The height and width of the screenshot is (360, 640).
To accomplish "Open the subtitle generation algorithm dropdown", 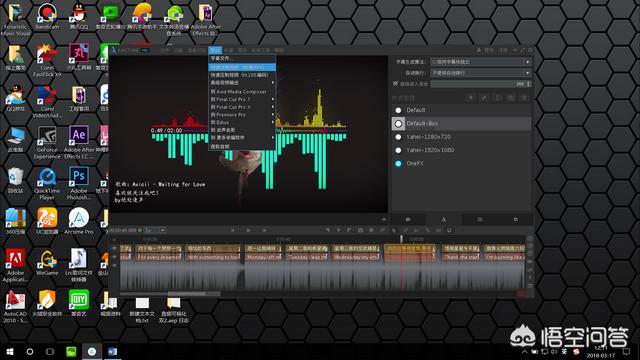I will point(480,62).
